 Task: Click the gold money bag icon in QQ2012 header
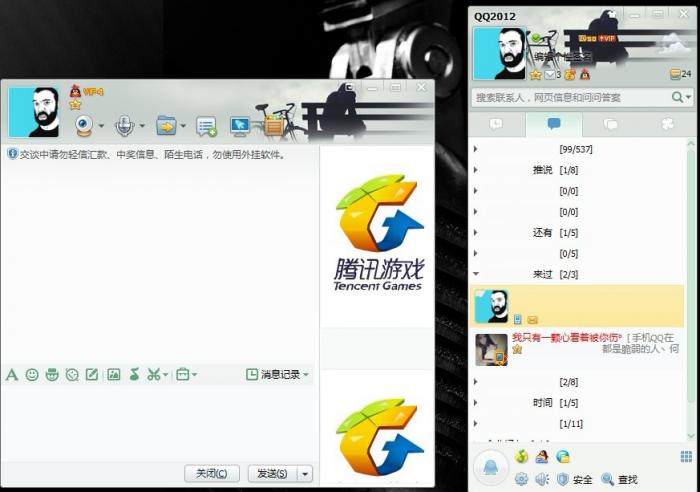click(570, 75)
